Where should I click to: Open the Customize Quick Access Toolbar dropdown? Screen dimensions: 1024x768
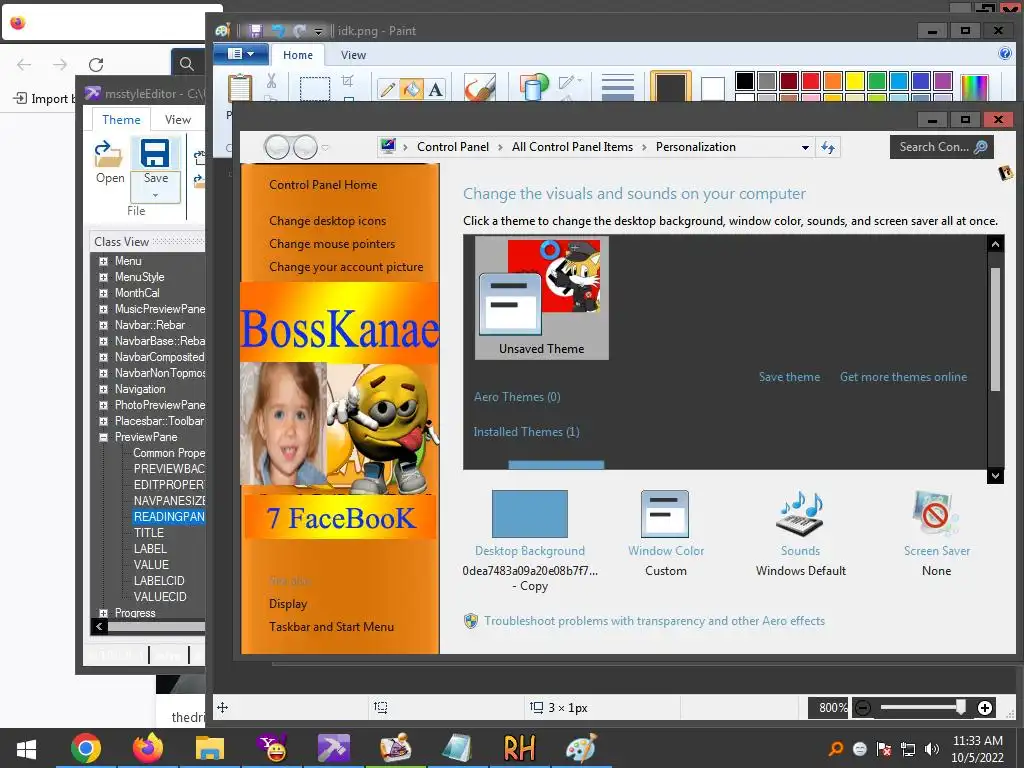coord(318,31)
